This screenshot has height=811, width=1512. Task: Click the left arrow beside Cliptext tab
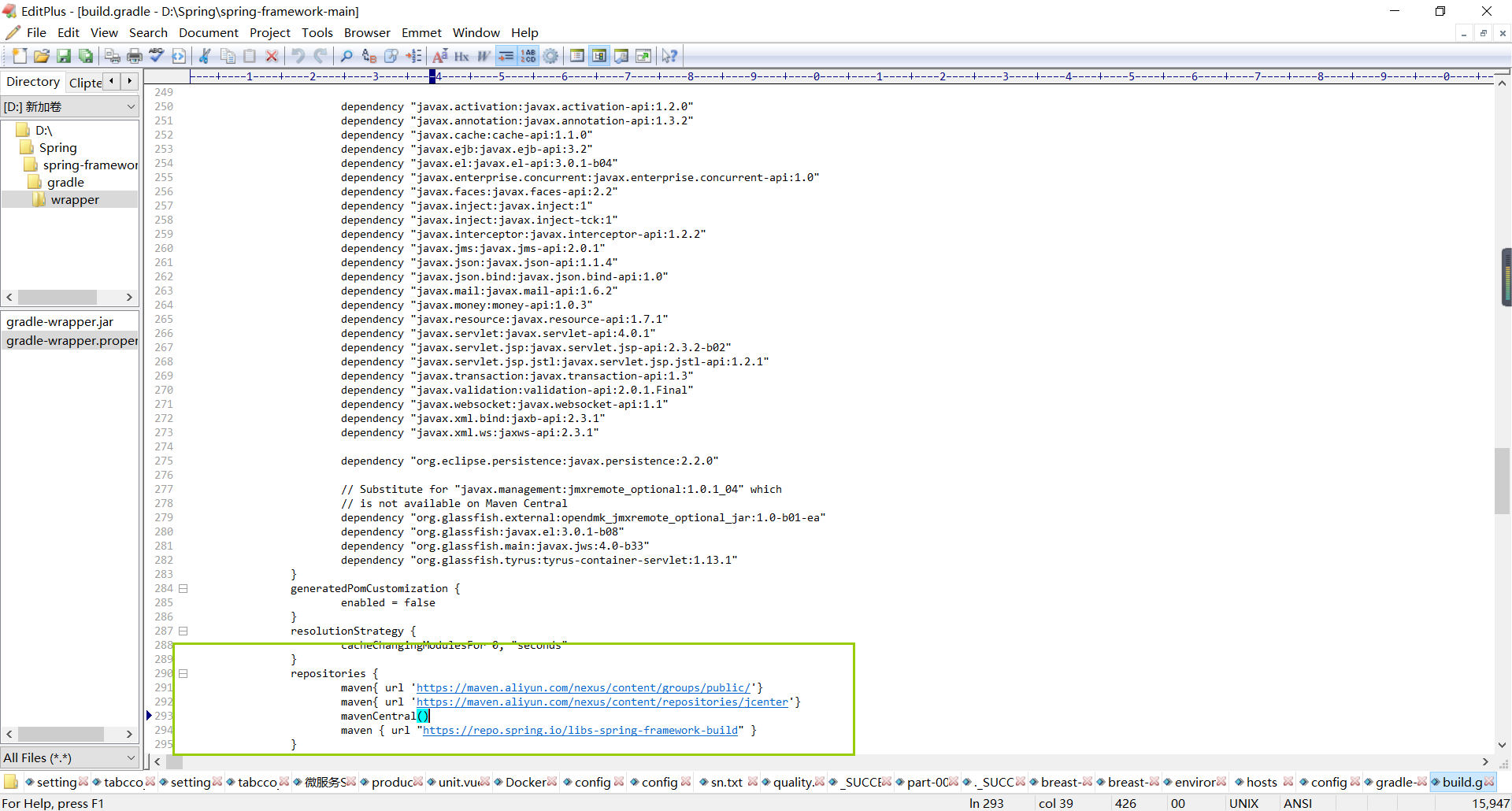point(113,81)
